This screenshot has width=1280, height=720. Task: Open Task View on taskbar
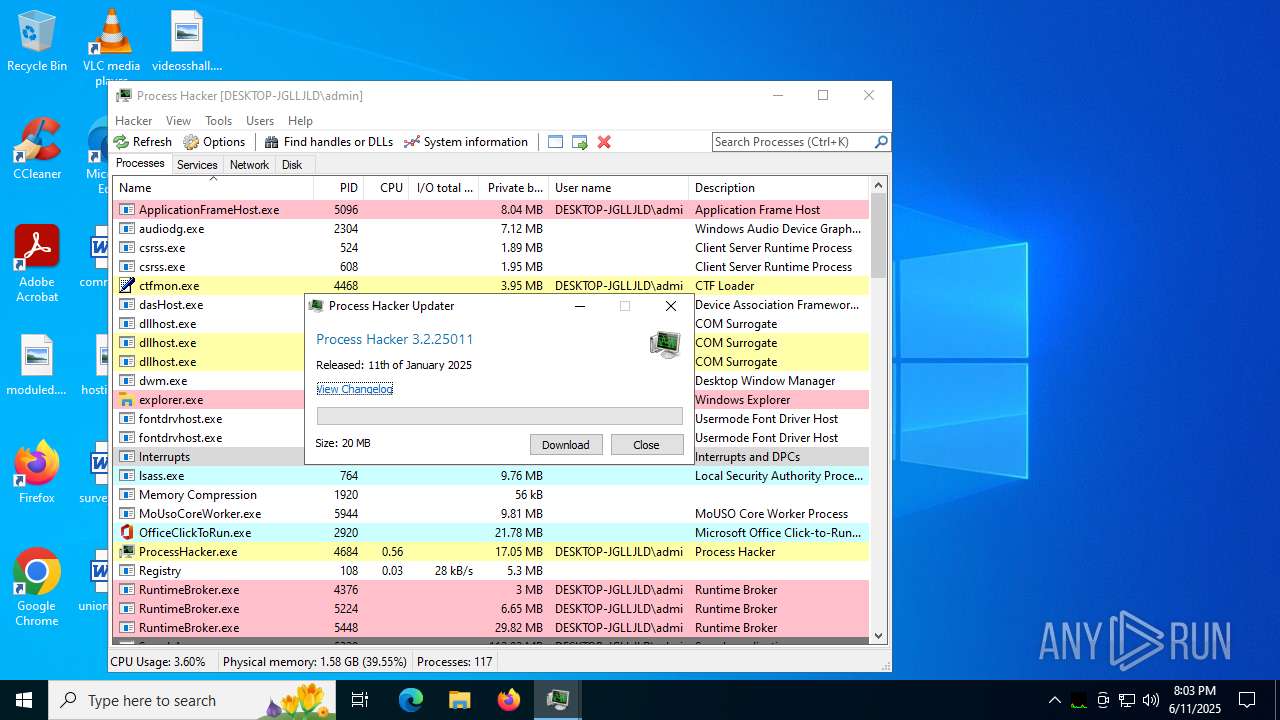tap(361, 700)
